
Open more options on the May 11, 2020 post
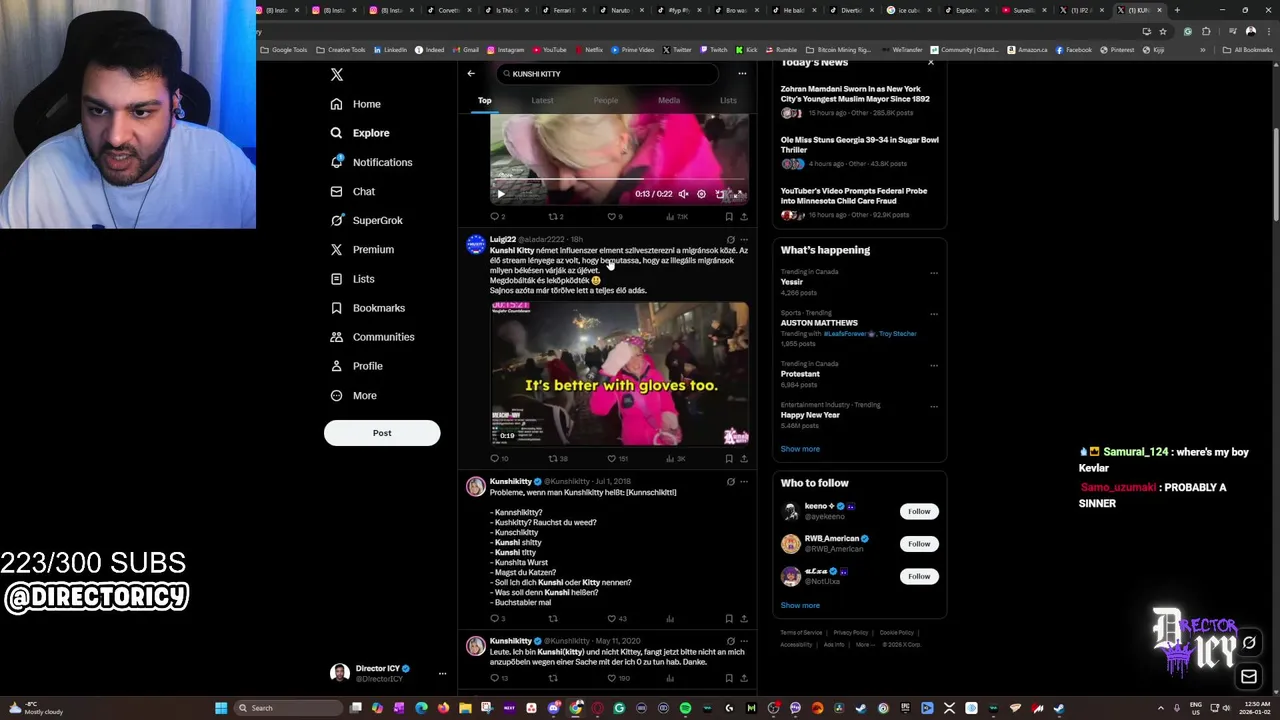click(x=743, y=641)
